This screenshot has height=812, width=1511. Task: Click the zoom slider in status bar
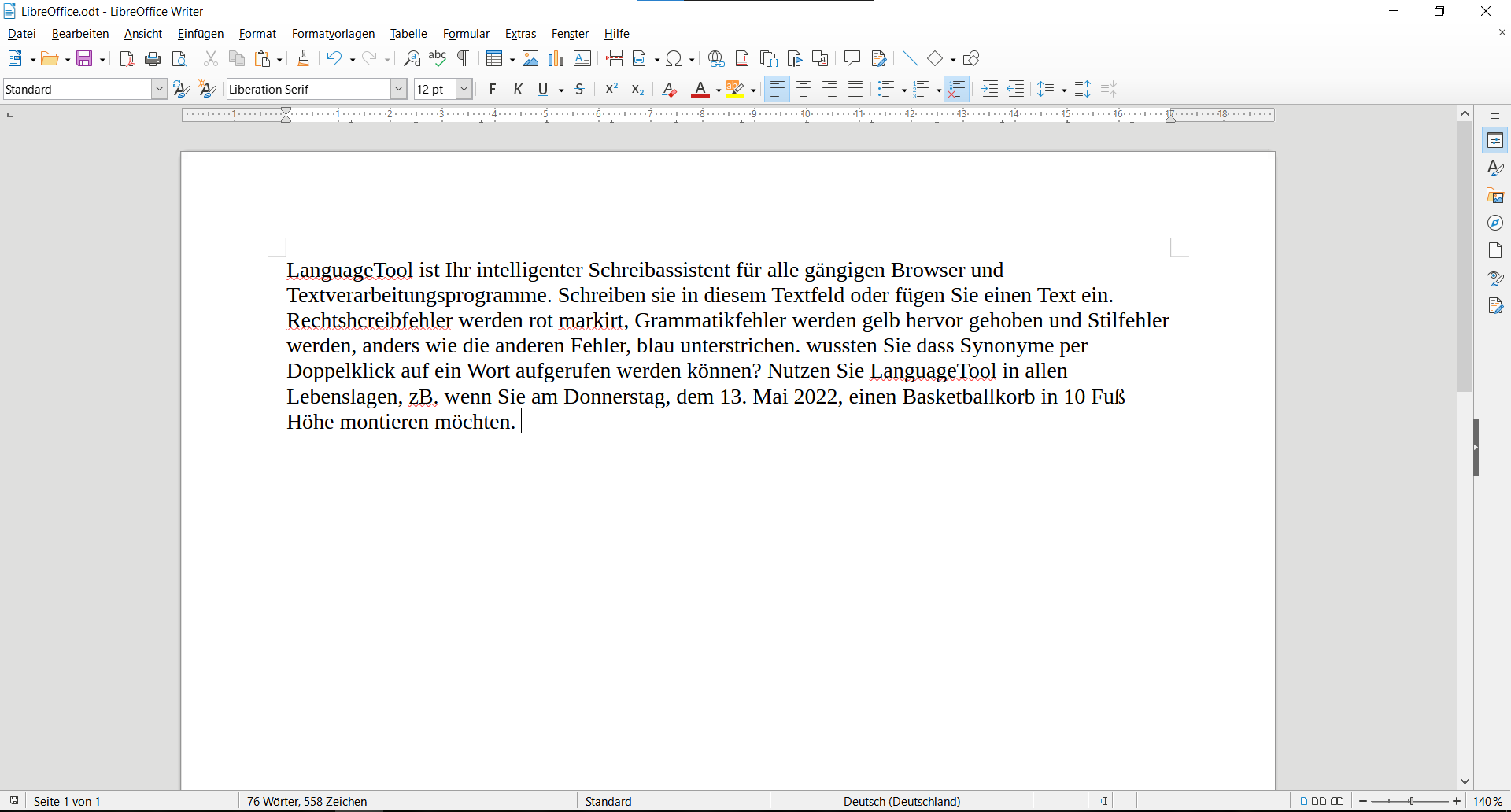[x=1410, y=801]
